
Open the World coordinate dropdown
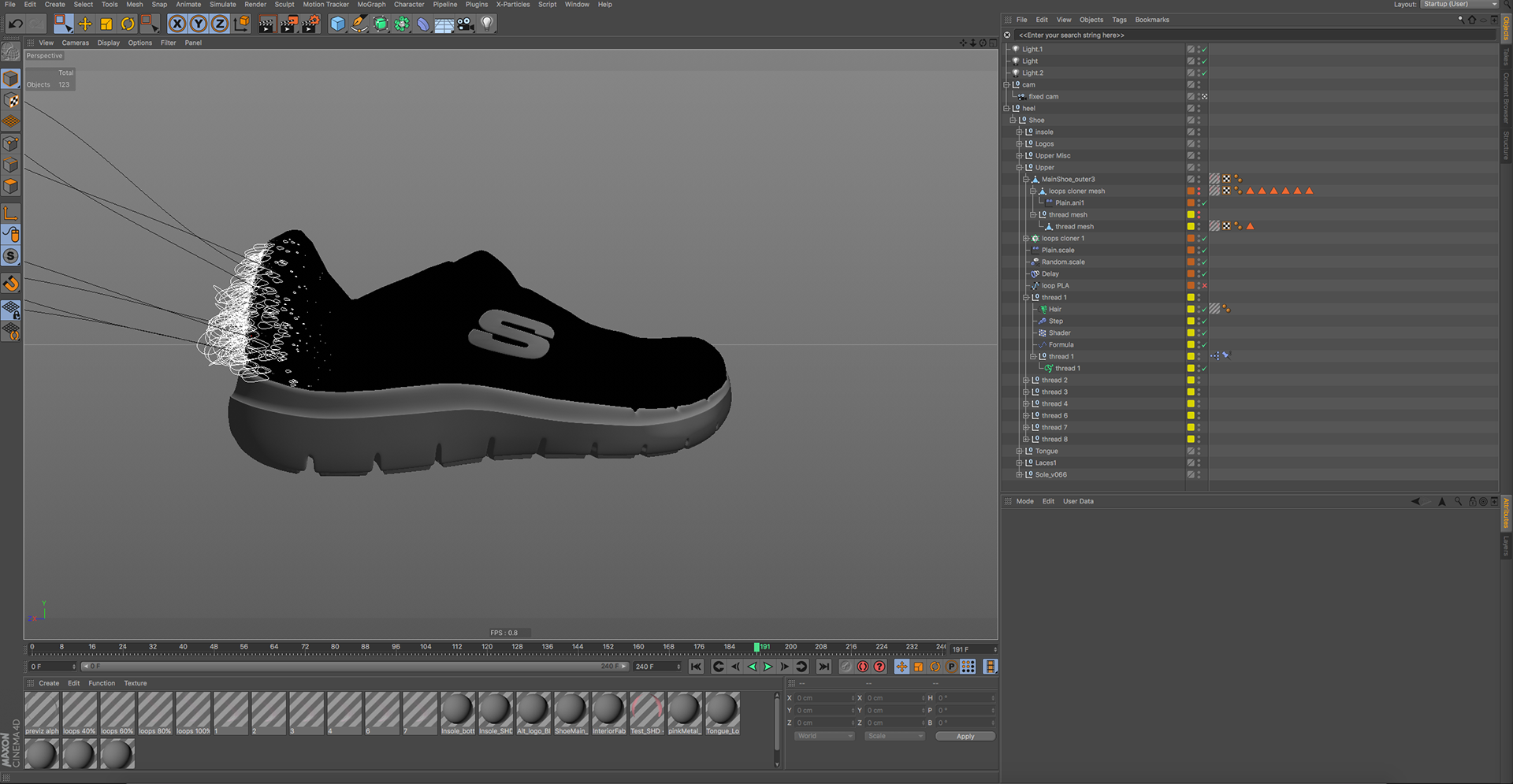824,736
